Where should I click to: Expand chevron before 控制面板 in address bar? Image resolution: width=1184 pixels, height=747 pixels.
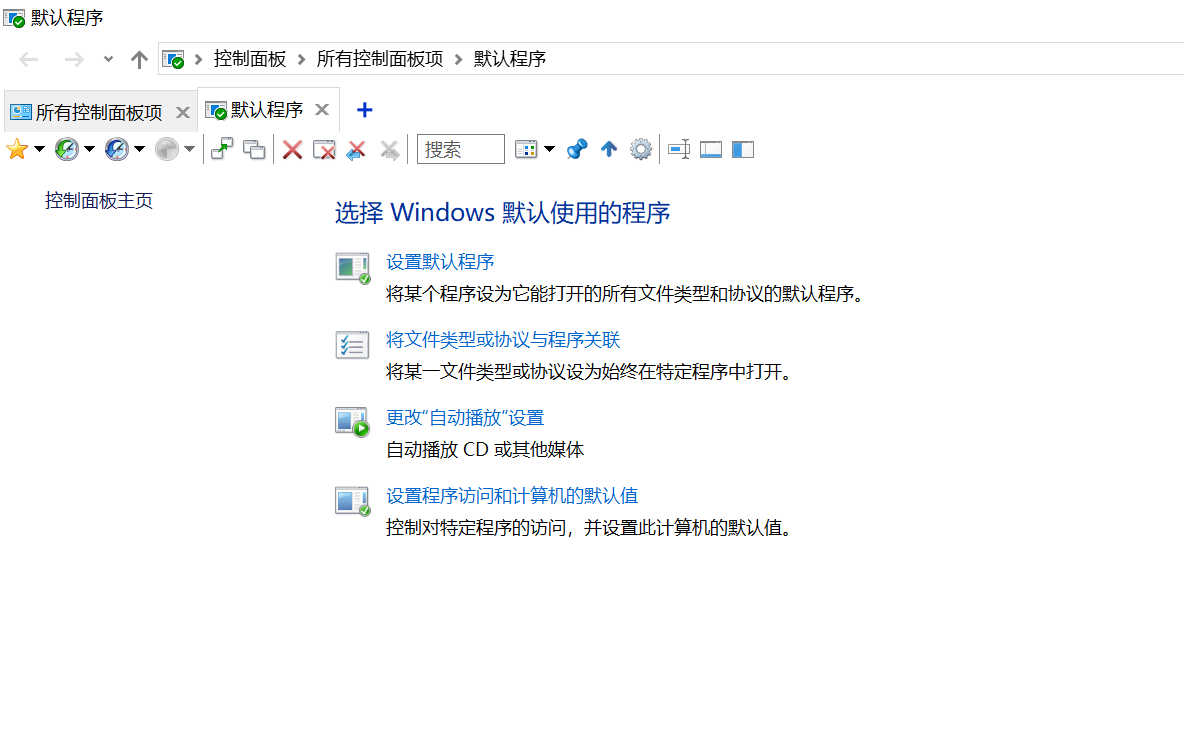pyautogui.click(x=199, y=59)
